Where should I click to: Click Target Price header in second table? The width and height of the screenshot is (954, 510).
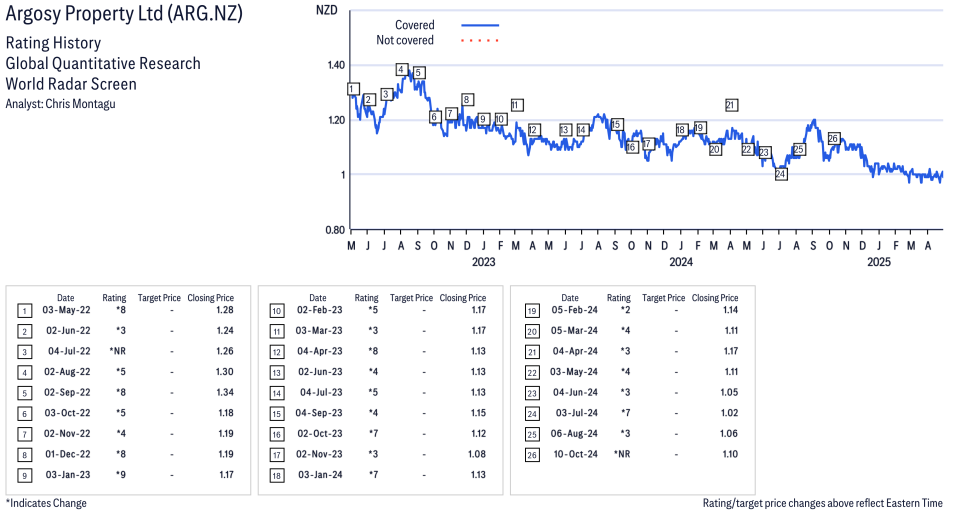[x=411, y=298]
